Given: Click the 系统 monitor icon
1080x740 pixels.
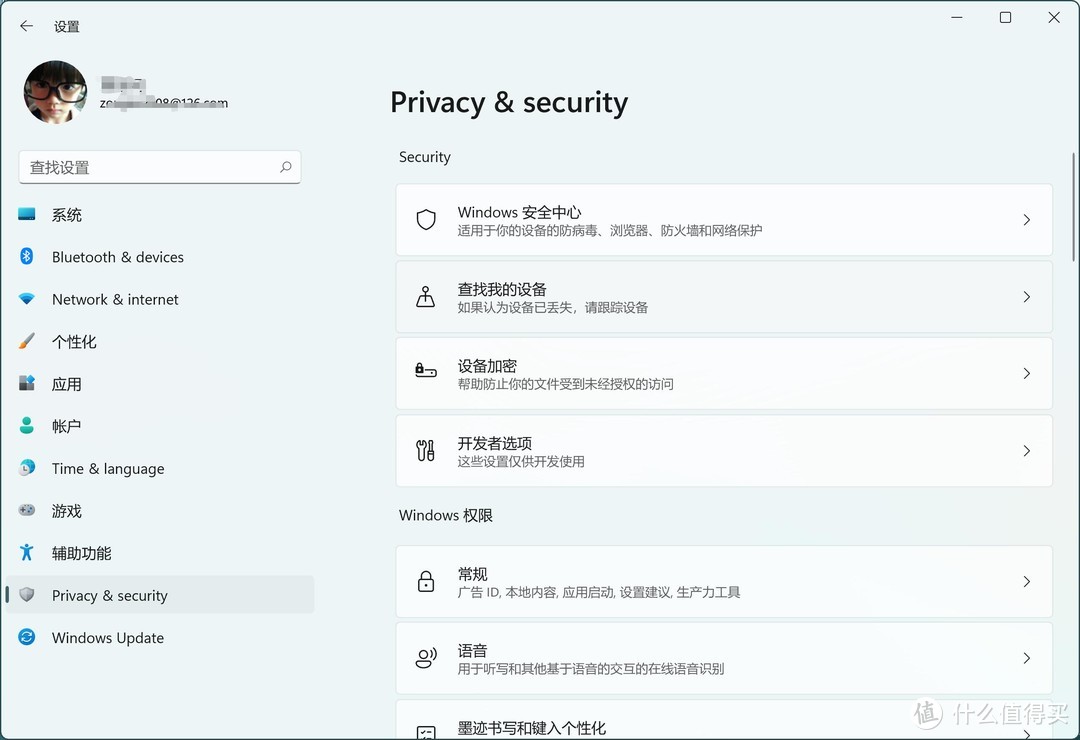Looking at the screenshot, I should pyautogui.click(x=26, y=214).
